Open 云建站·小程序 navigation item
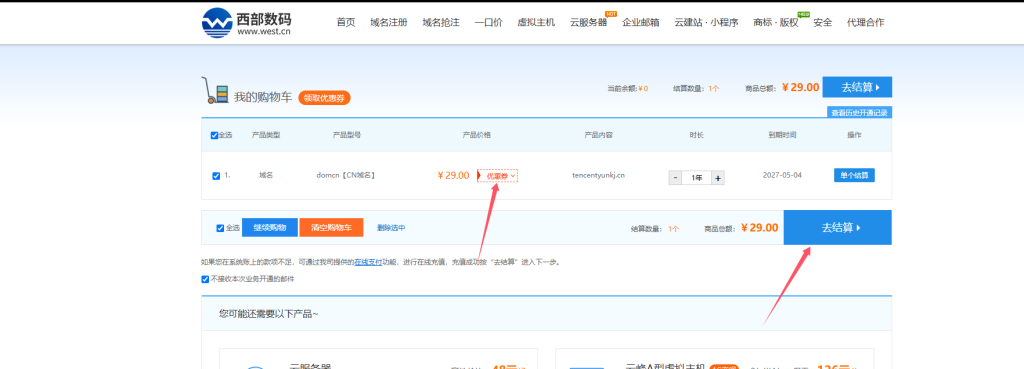This screenshot has width=1024, height=369. point(706,22)
